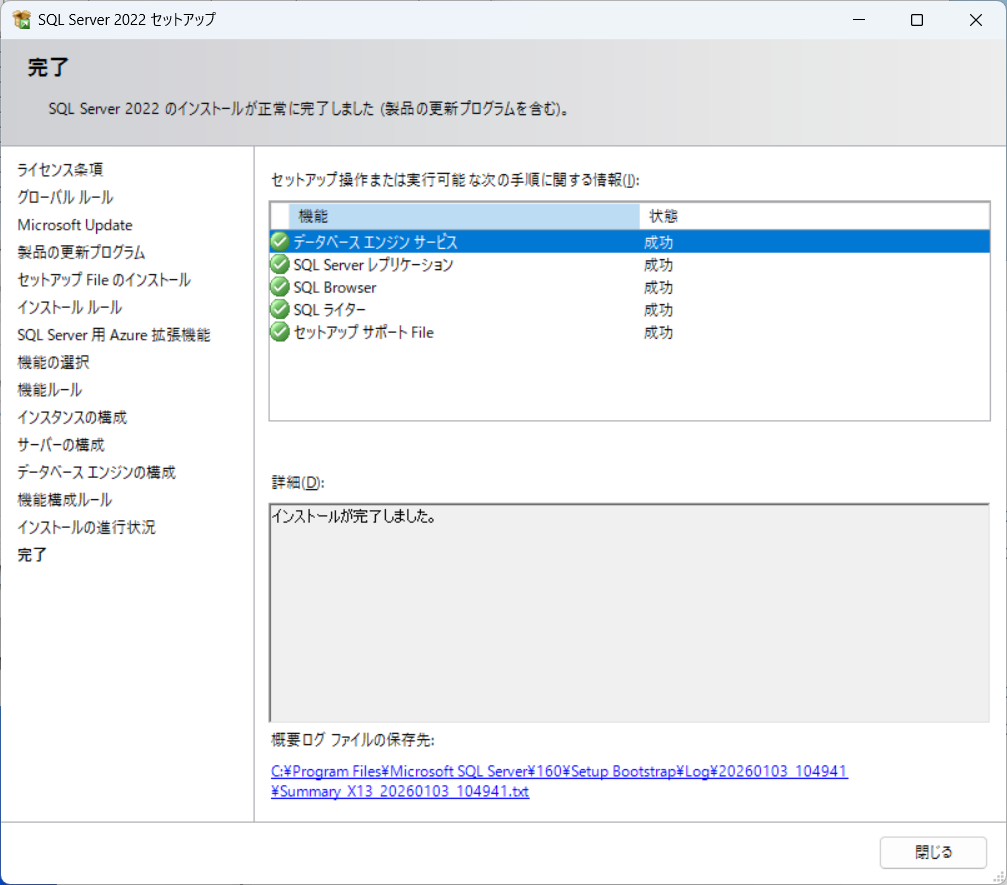The height and width of the screenshot is (885, 1007).
Task: Click Microsoft Update in the step list
Action: [75, 225]
